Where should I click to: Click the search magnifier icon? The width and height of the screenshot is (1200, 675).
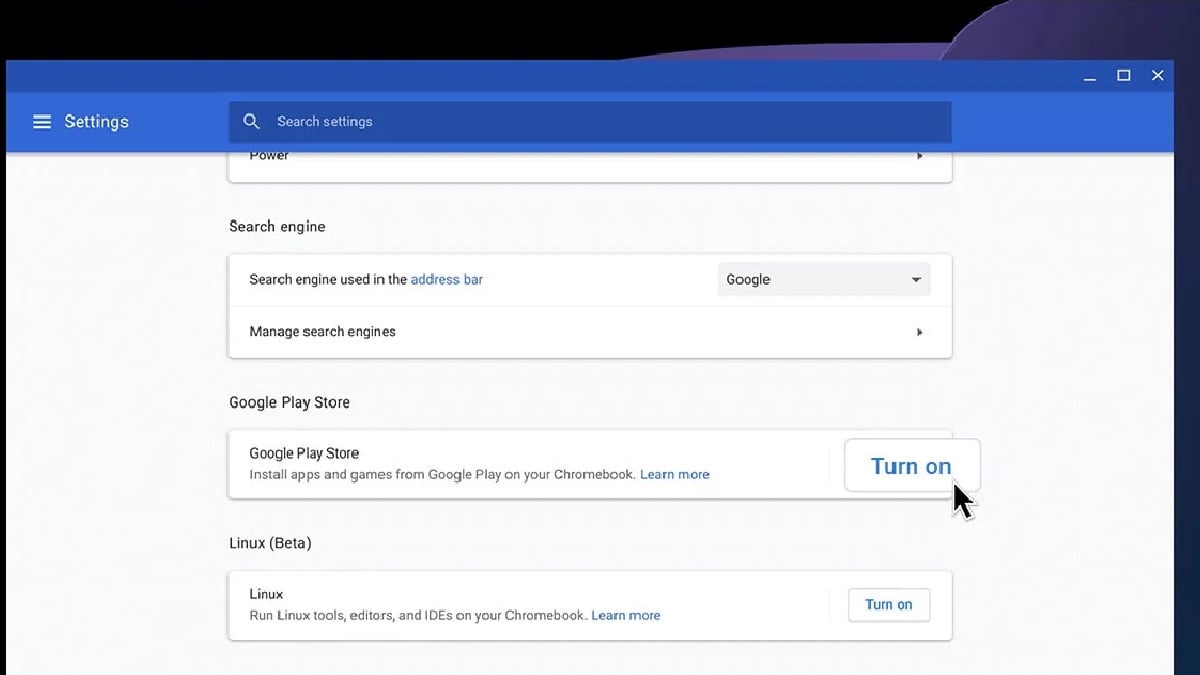(x=252, y=121)
